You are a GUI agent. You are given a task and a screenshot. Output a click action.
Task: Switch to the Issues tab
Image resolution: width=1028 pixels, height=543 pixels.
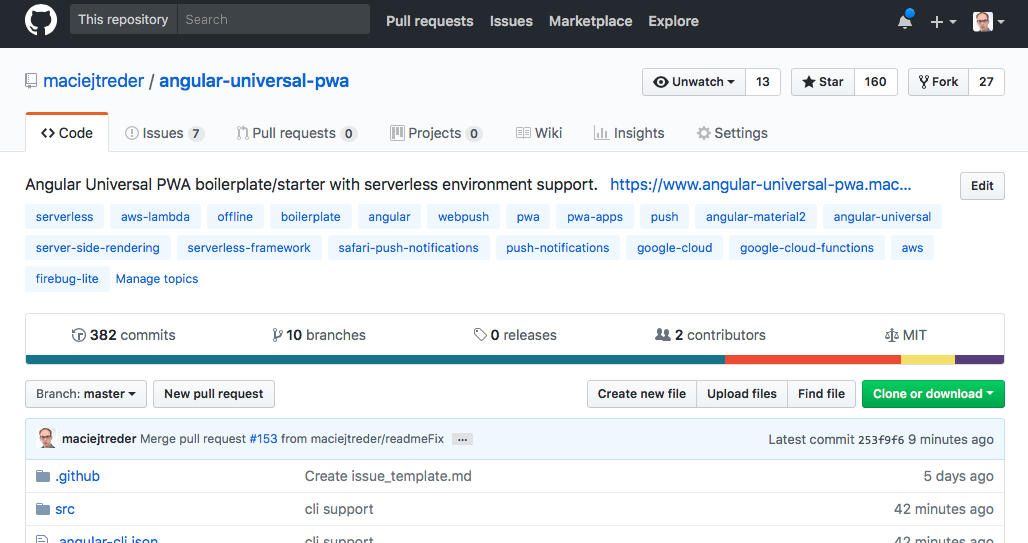[165, 133]
